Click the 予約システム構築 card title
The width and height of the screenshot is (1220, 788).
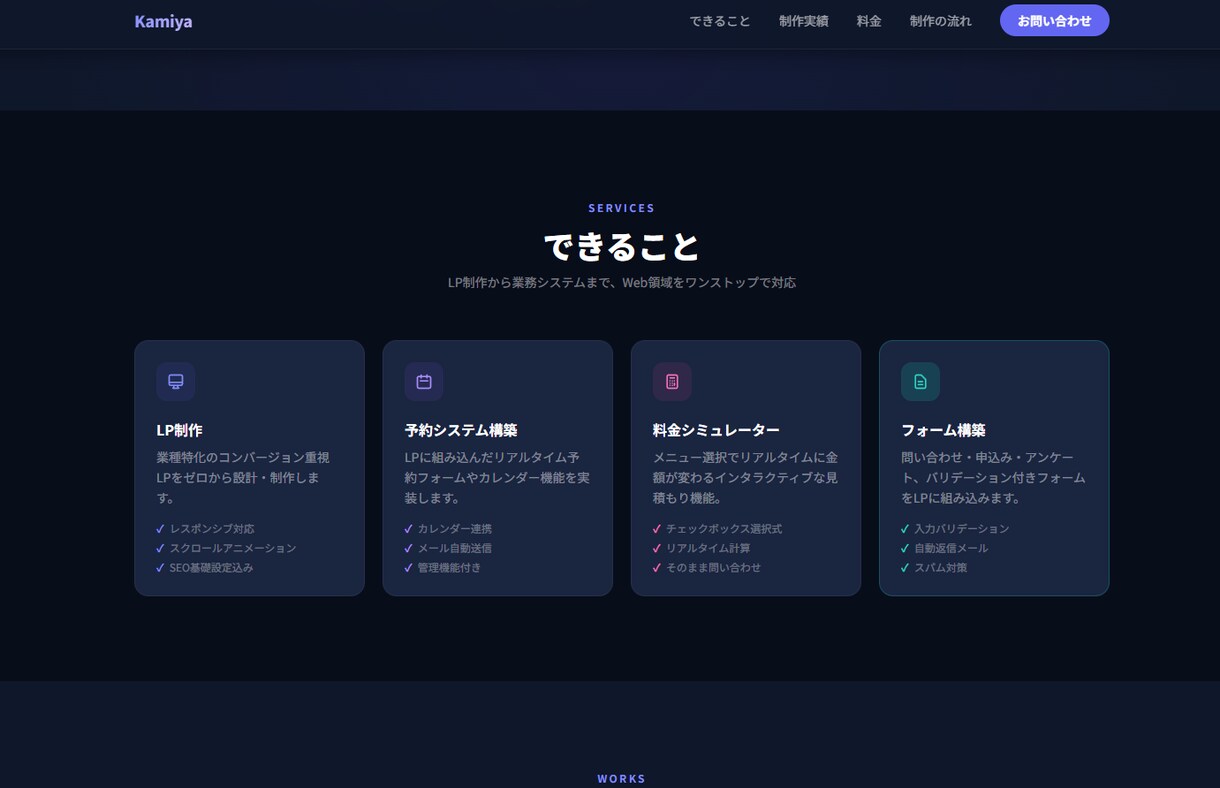(461, 430)
